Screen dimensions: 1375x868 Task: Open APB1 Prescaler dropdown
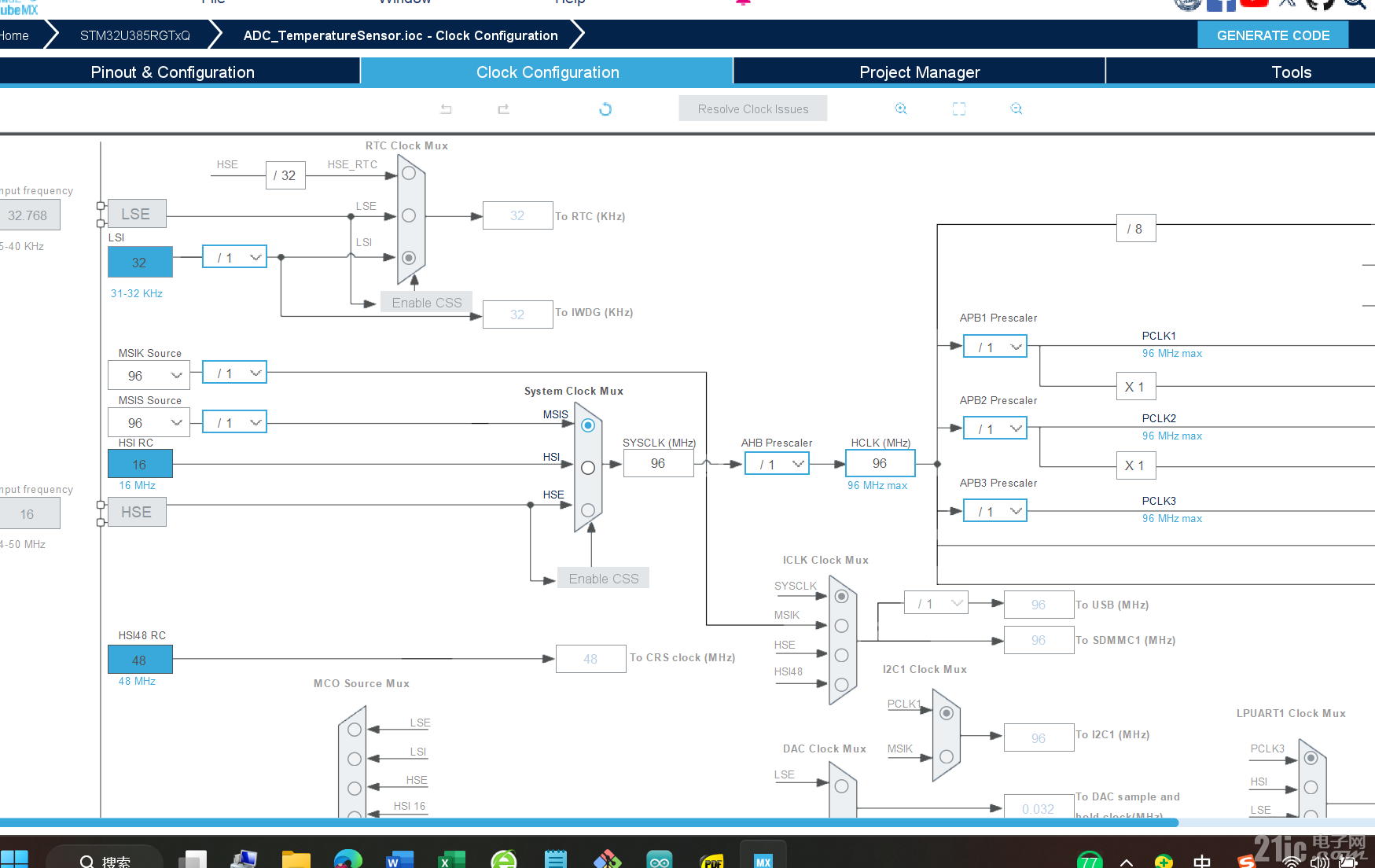point(995,347)
